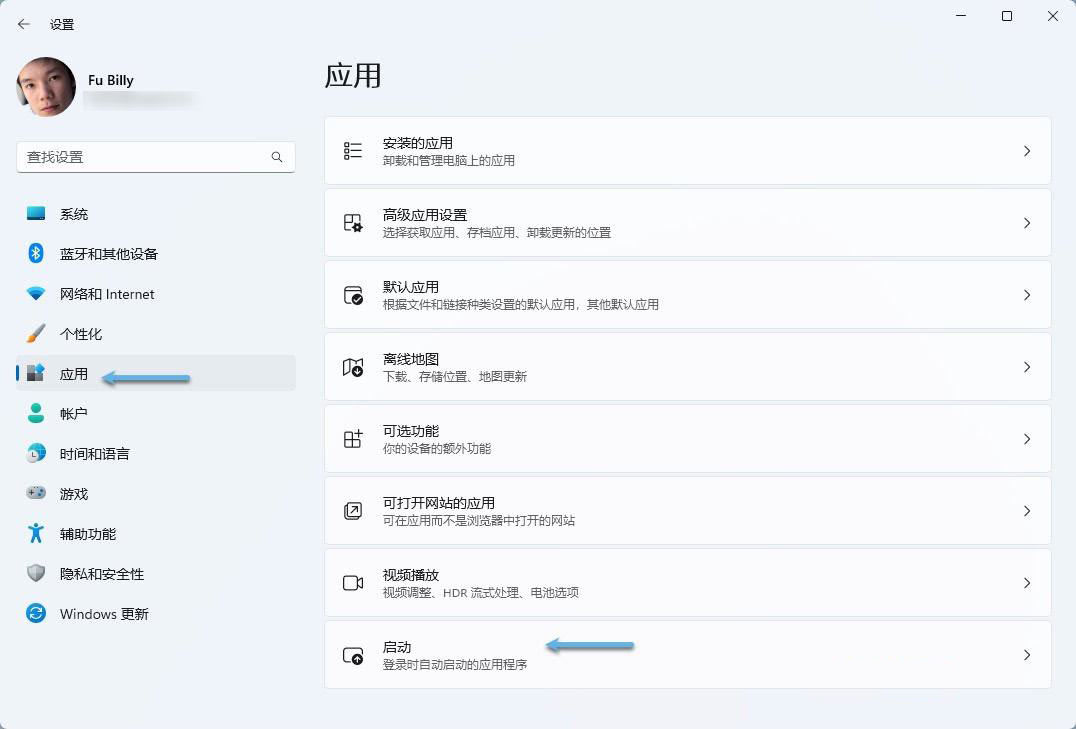Click the 辅助功能 accessibility icon
This screenshot has height=729, width=1076.
(36, 533)
